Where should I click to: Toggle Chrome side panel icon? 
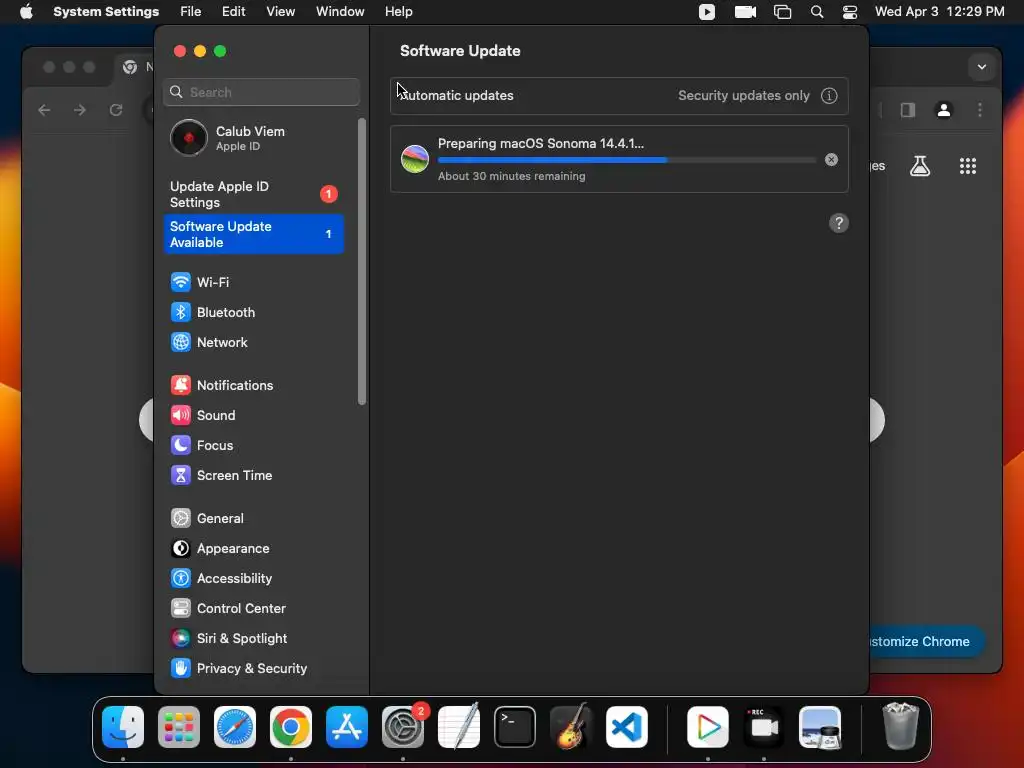908,110
